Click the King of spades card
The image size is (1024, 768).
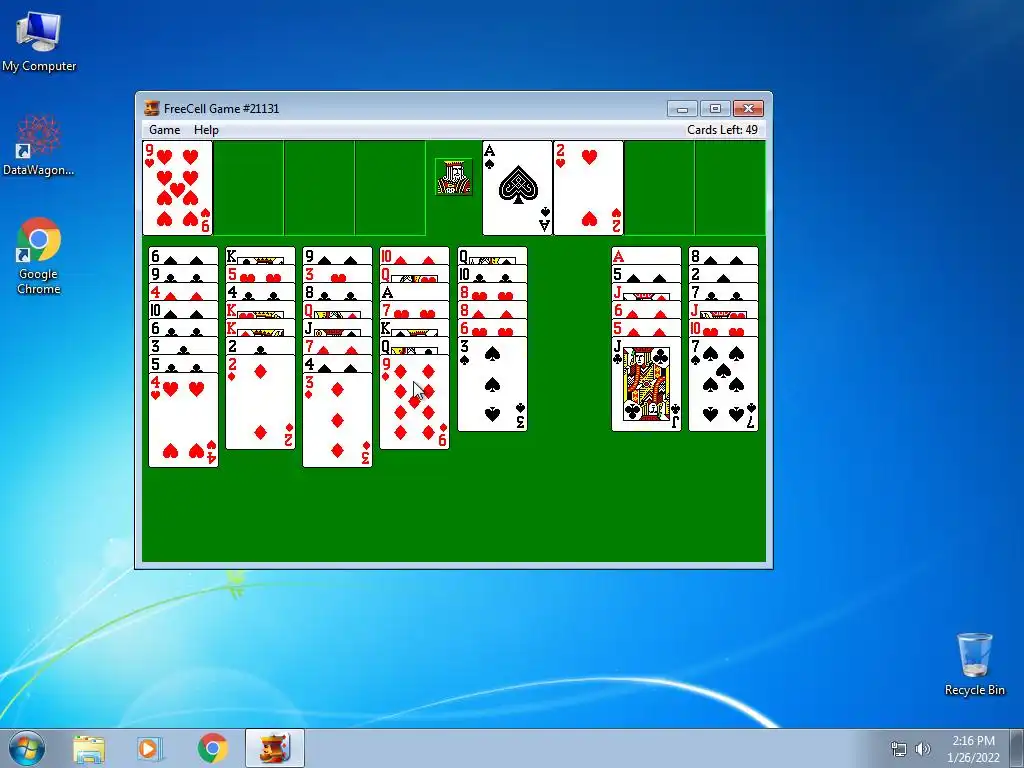click(x=415, y=328)
